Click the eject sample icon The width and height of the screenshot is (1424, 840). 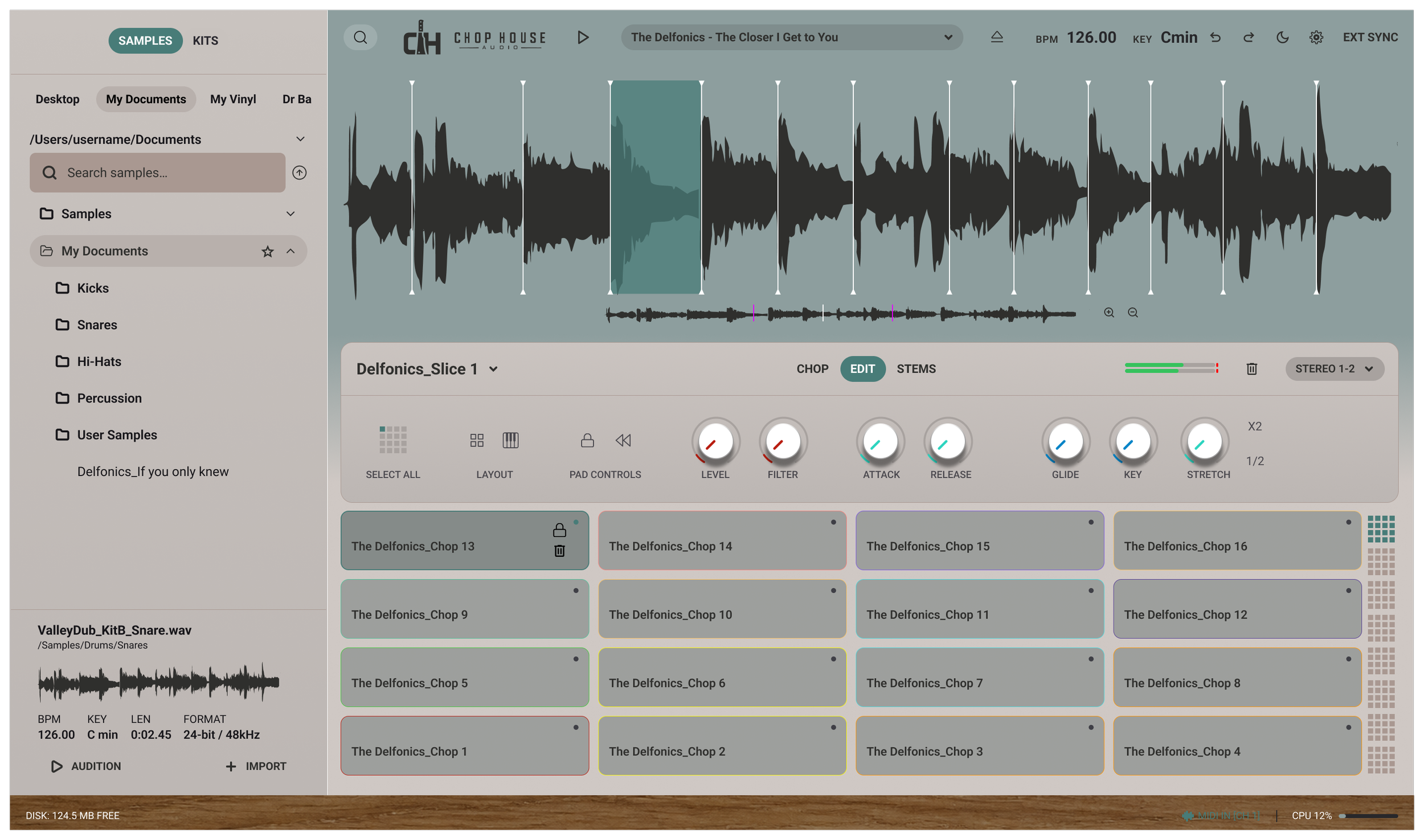(996, 37)
